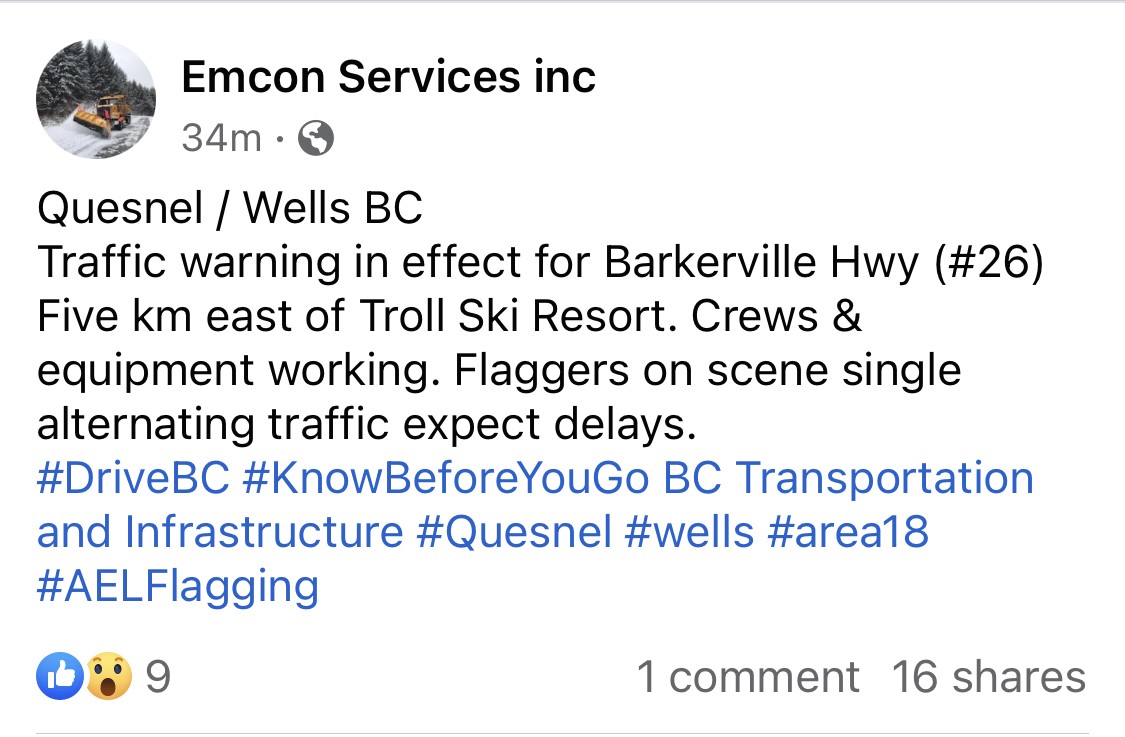Visit BC Transportation and Infrastructure page
The height and width of the screenshot is (737, 1125).
pyautogui.click(x=848, y=478)
